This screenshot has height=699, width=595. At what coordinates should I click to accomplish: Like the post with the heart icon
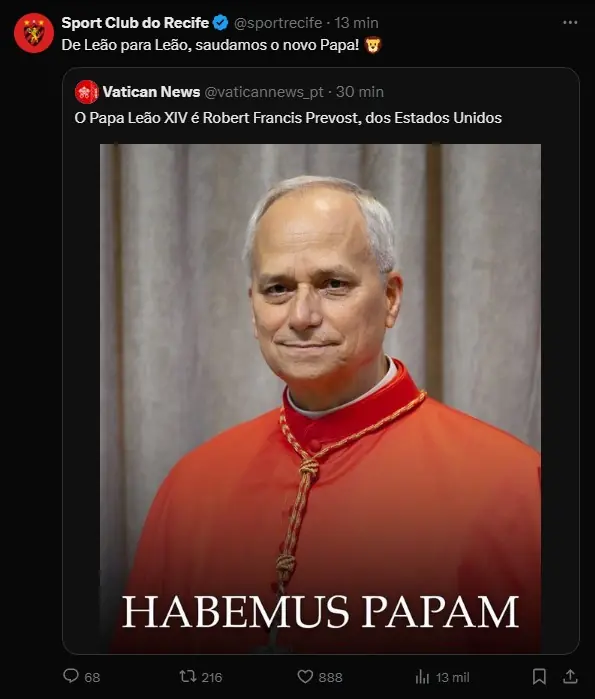coord(305,677)
